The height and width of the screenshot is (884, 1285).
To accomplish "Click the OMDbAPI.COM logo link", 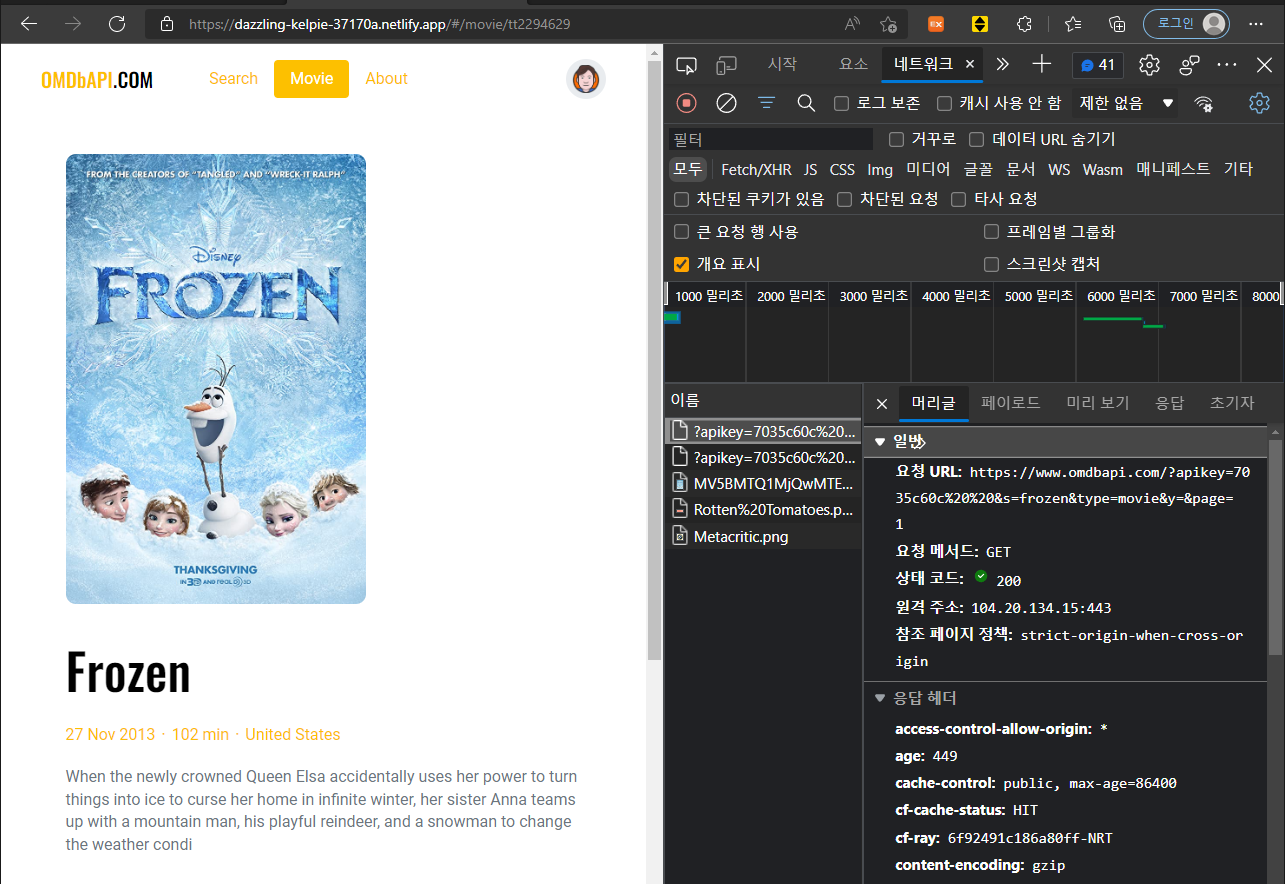I will pyautogui.click(x=97, y=79).
